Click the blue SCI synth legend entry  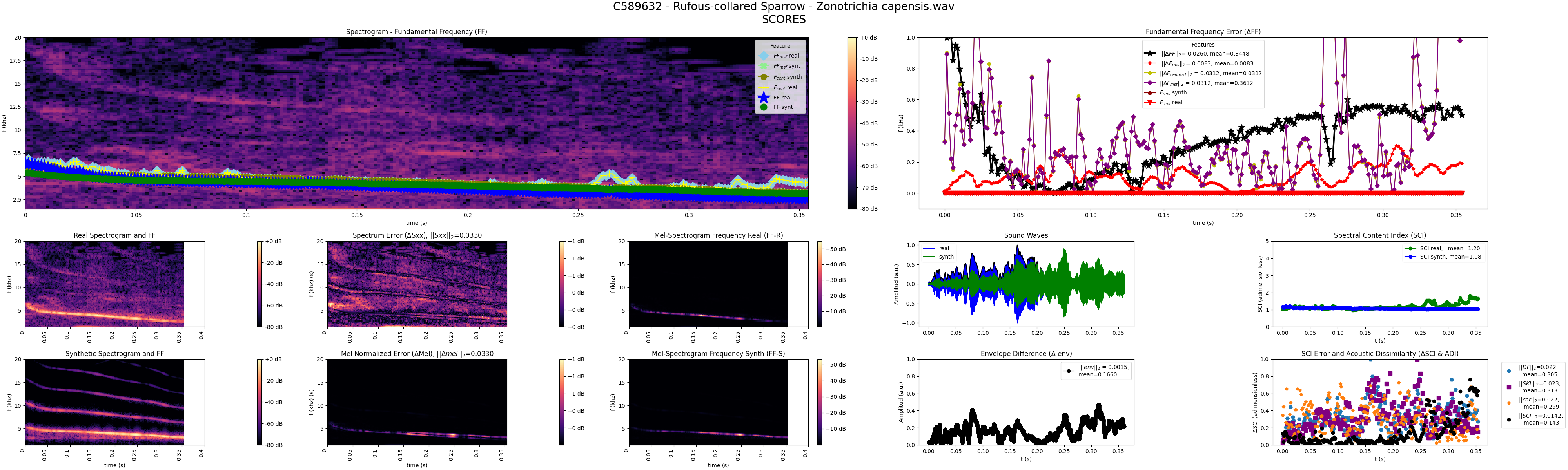tap(1410, 257)
